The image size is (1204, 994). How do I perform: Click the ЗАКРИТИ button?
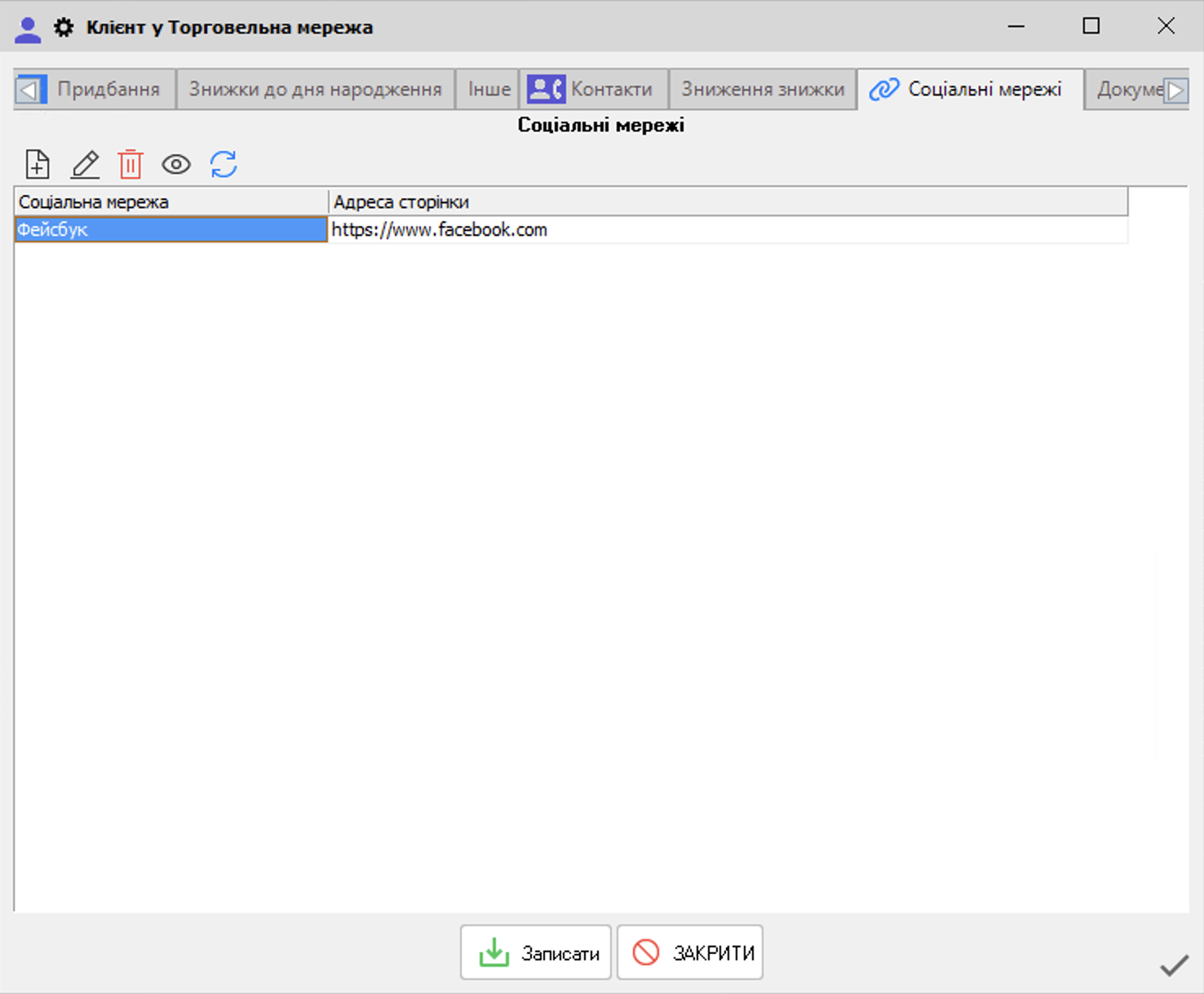coord(690,952)
